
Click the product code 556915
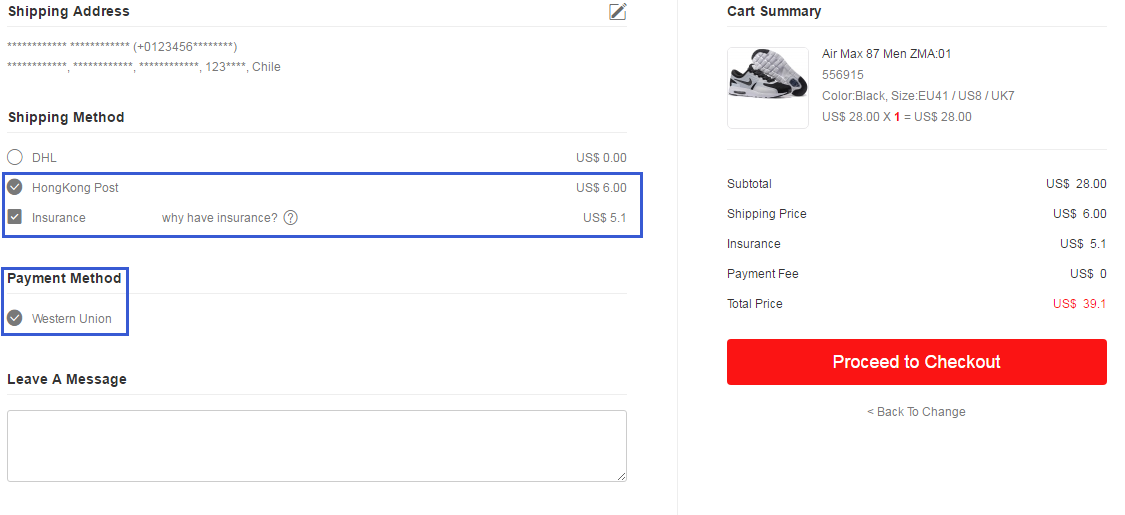click(843, 75)
